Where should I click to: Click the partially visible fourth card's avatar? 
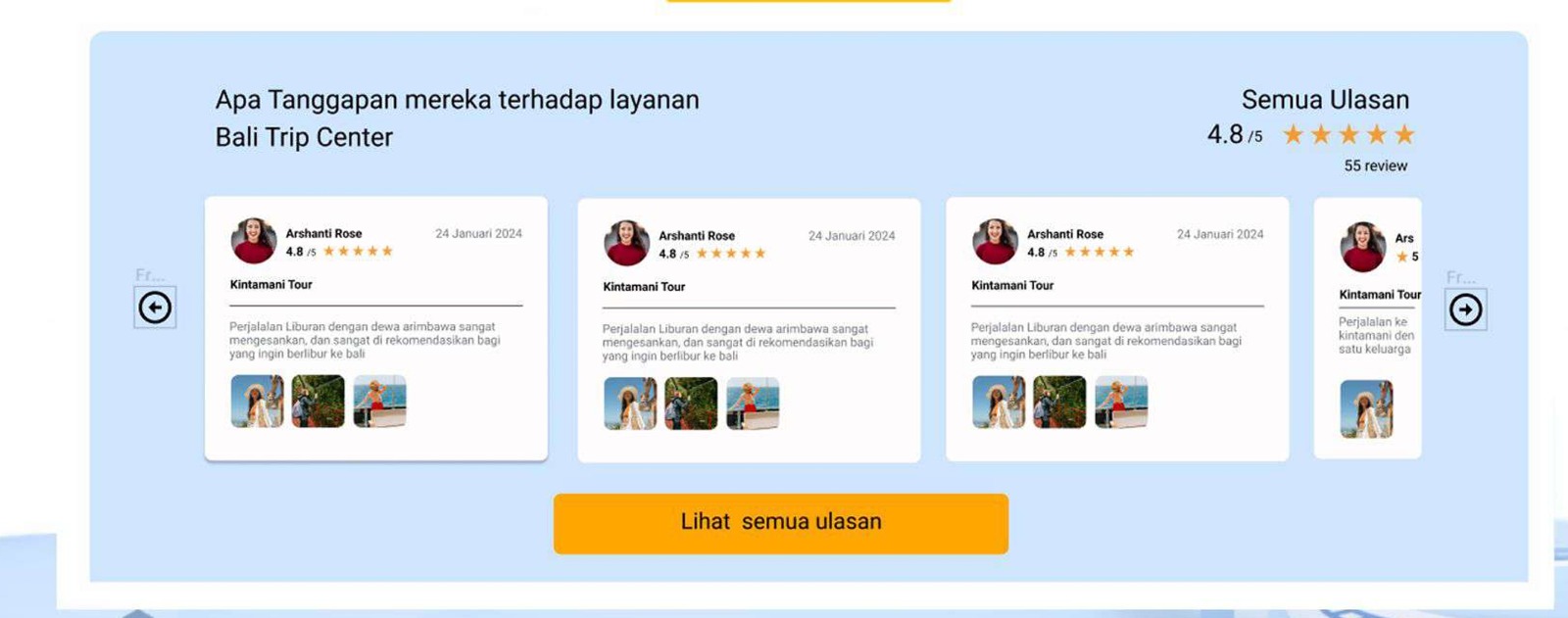[x=1363, y=247]
